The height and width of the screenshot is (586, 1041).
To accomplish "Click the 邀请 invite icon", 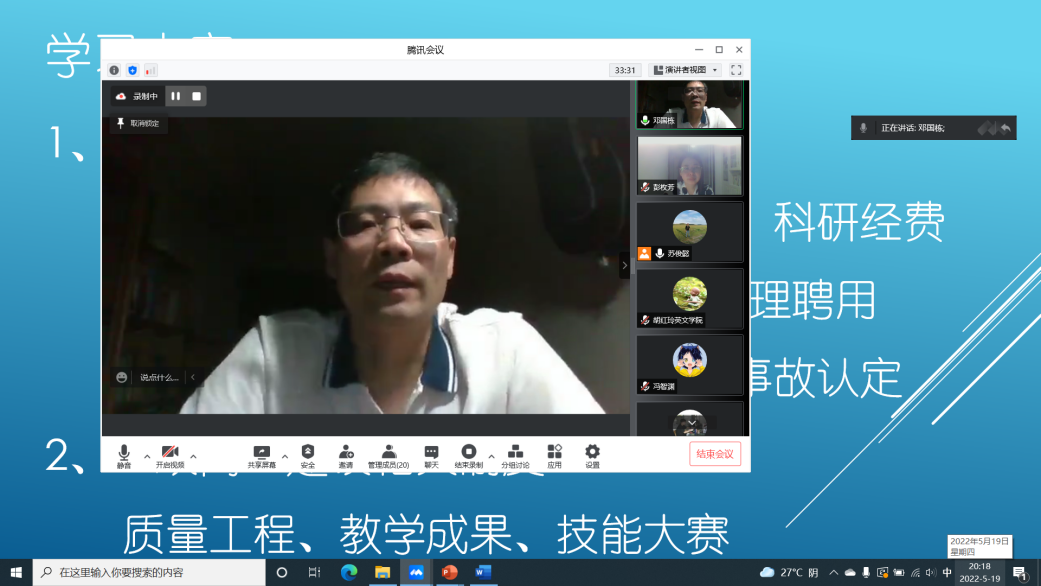I will tap(346, 455).
